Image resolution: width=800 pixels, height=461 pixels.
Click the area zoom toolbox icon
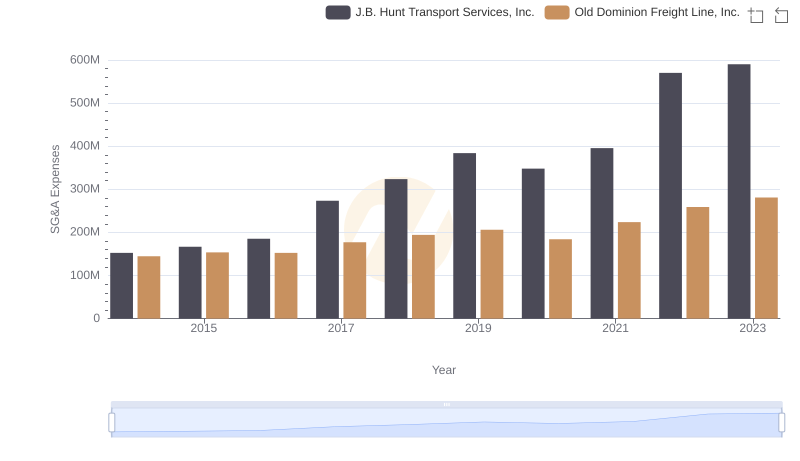coord(756,15)
